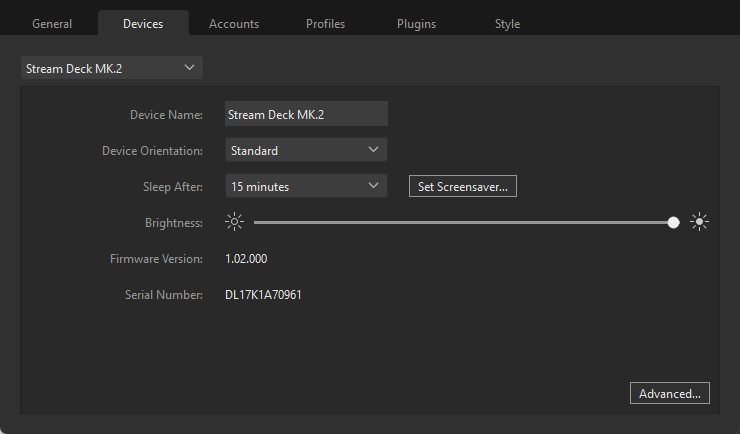Expand the Sleep After dropdown
The width and height of the screenshot is (740, 434).
pyautogui.click(x=306, y=186)
